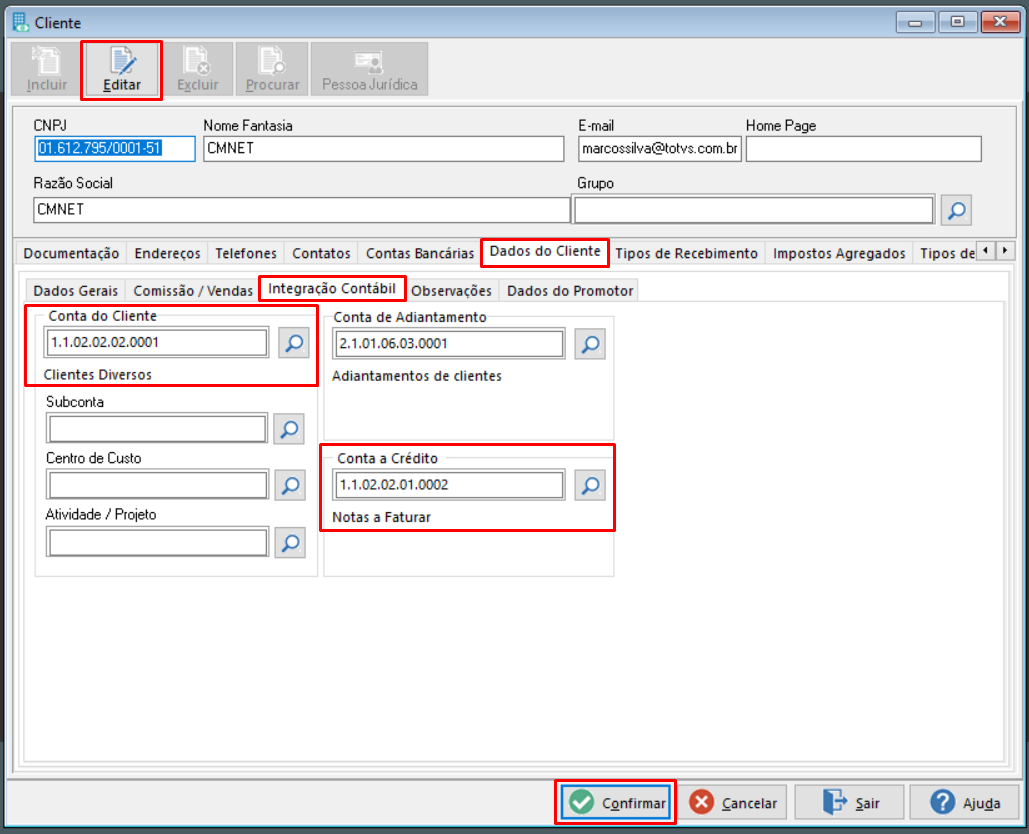Click the Ajuda button

coord(964,803)
